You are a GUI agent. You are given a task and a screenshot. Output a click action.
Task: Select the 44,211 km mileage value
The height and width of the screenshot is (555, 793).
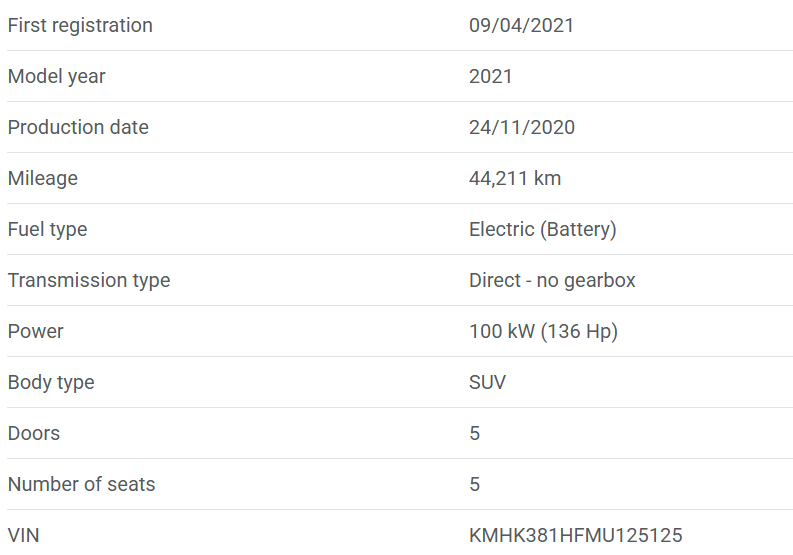pyautogui.click(x=514, y=179)
